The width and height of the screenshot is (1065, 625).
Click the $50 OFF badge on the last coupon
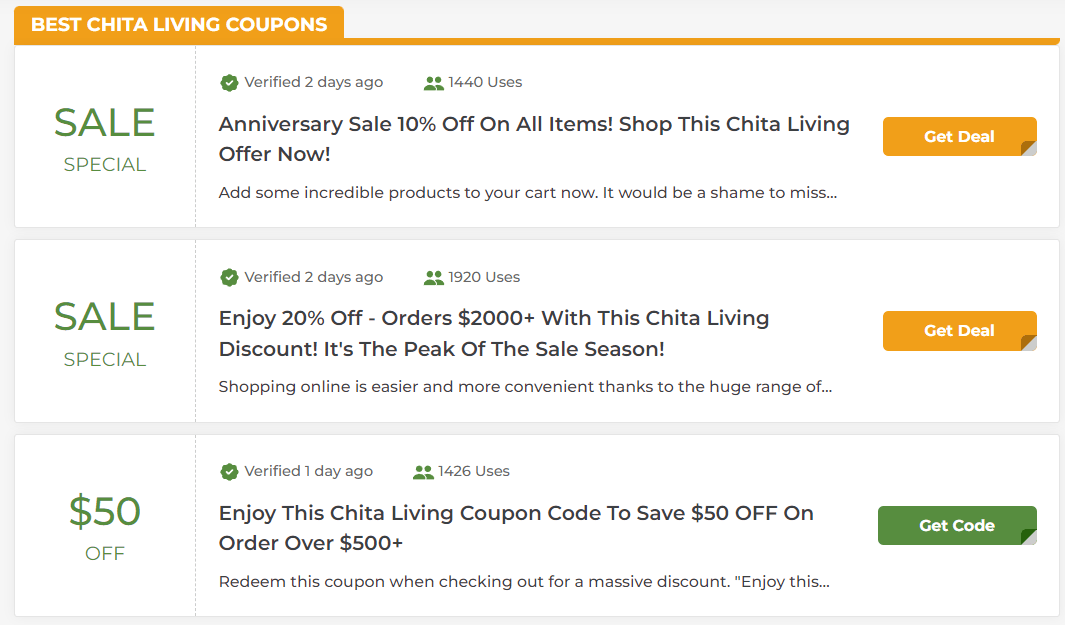104,512
